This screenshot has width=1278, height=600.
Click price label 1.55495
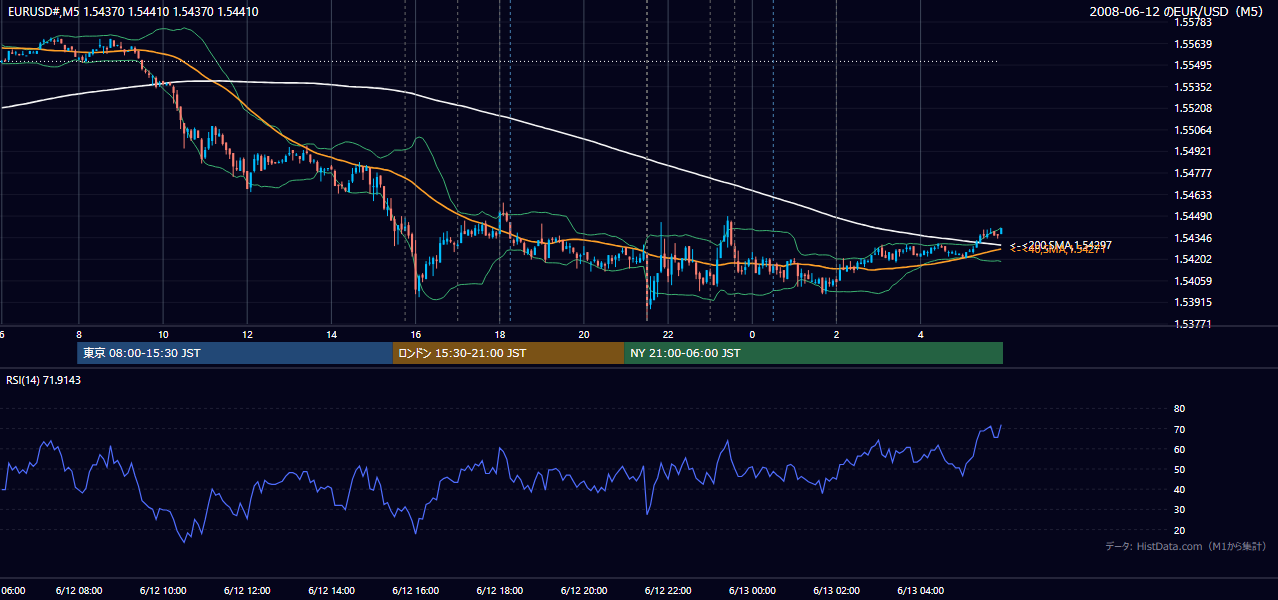(x=1193, y=65)
